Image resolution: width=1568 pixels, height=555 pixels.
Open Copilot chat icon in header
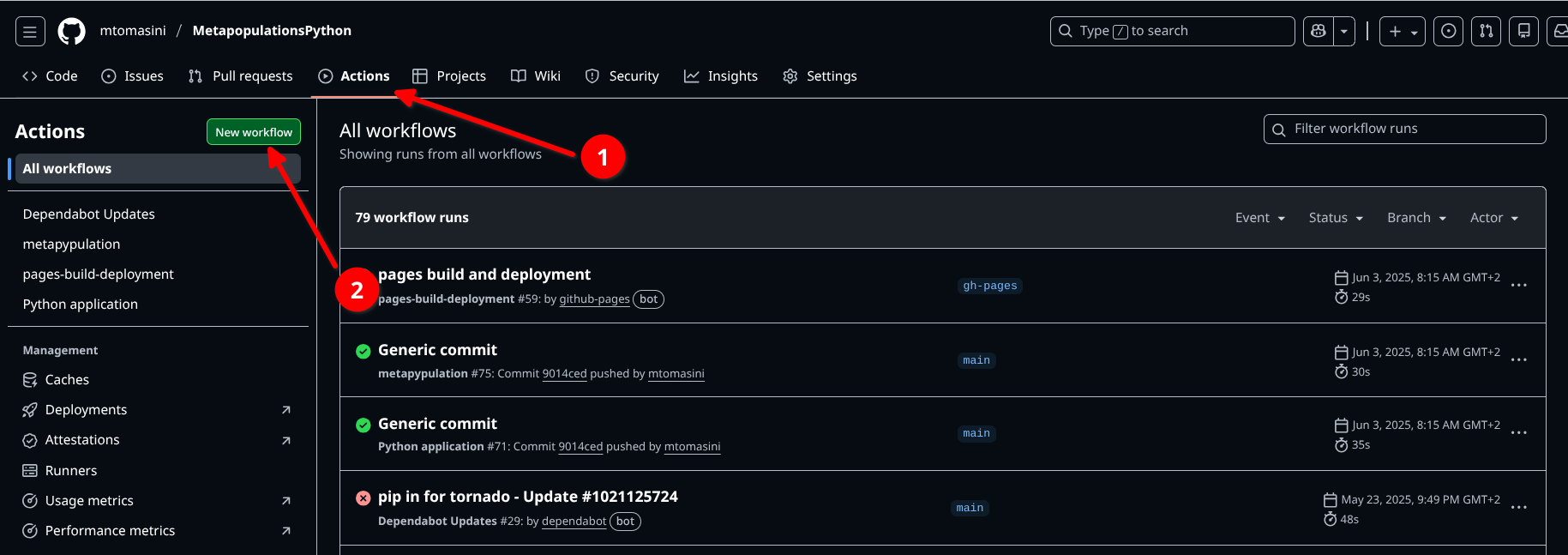(1318, 32)
